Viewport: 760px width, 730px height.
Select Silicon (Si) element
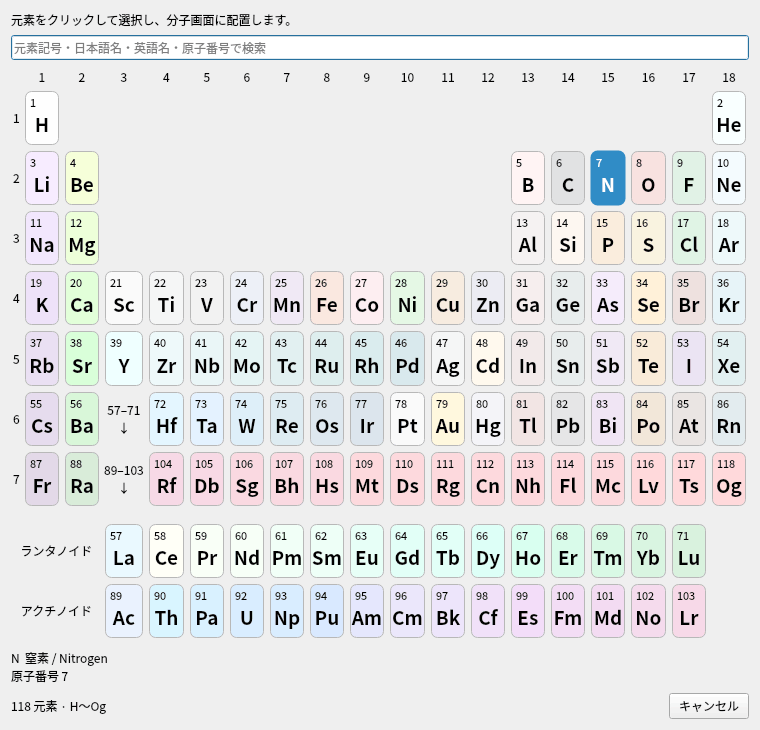568,238
